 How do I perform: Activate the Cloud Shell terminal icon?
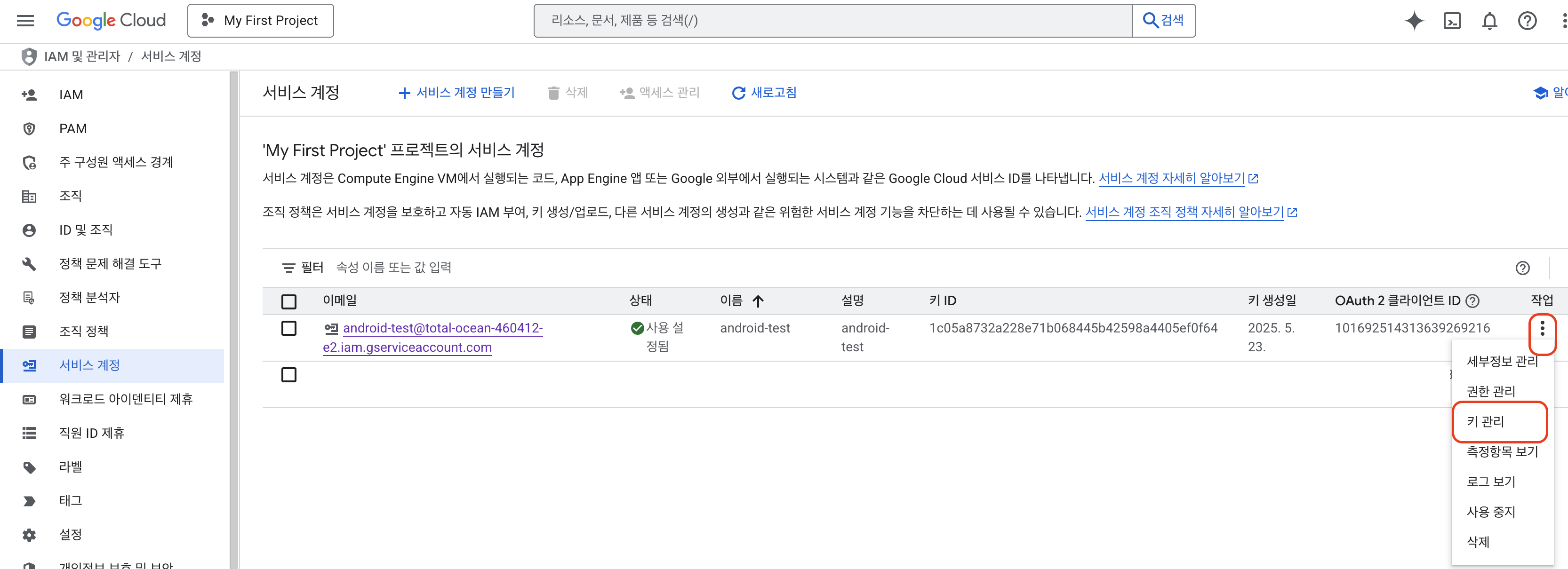tap(1452, 21)
